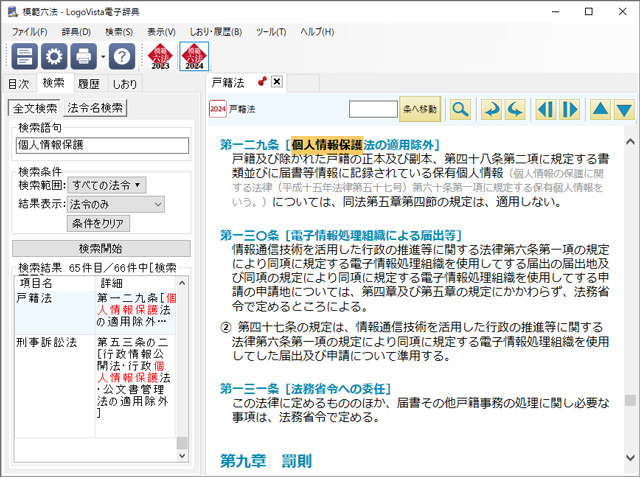Image resolution: width=640 pixels, height=478 pixels.
Task: Click the 第九章 罰則 chapter heading
Action: [x=266, y=461]
